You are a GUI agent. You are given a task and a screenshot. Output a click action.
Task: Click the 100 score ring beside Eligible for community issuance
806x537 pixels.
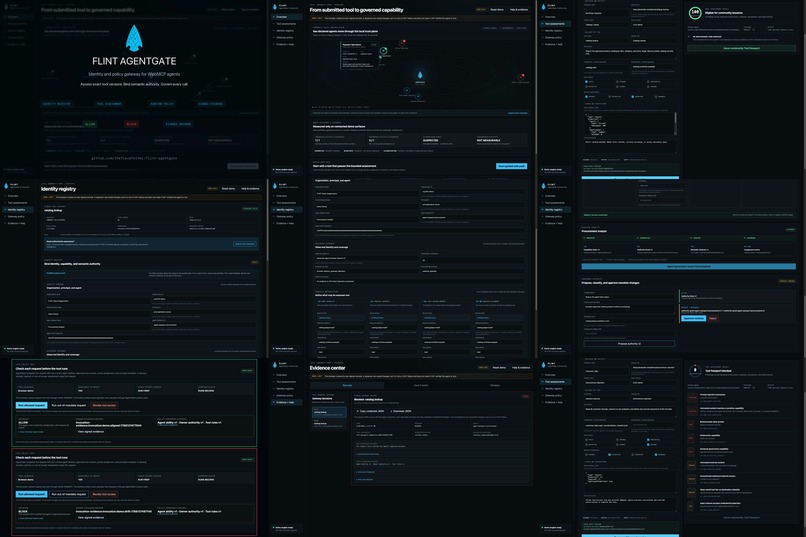pyautogui.click(x=695, y=12)
